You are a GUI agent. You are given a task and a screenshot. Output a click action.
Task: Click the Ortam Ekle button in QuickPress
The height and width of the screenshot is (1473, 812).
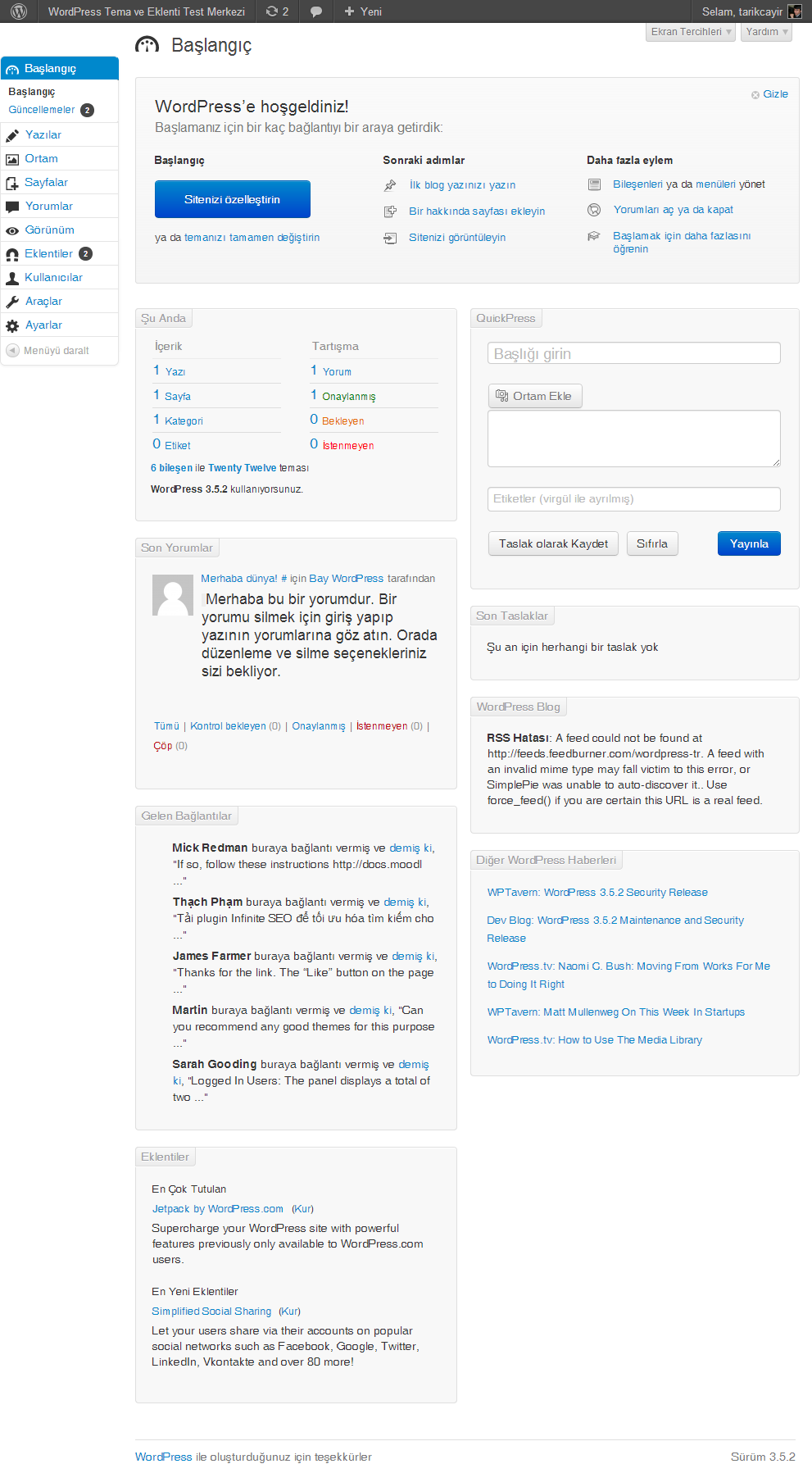(x=535, y=396)
